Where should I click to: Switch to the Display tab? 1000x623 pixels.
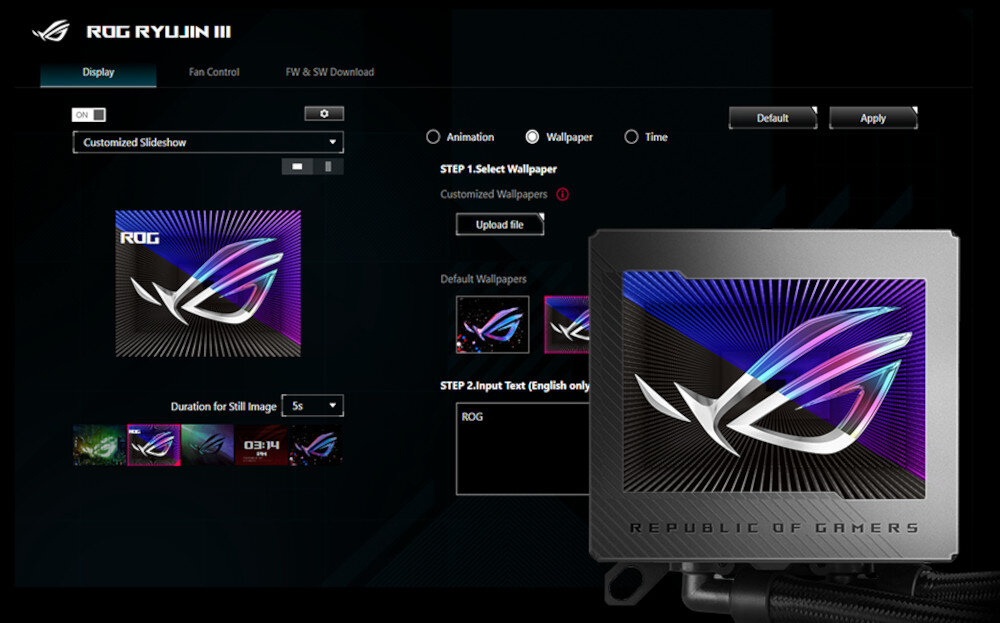[98, 73]
